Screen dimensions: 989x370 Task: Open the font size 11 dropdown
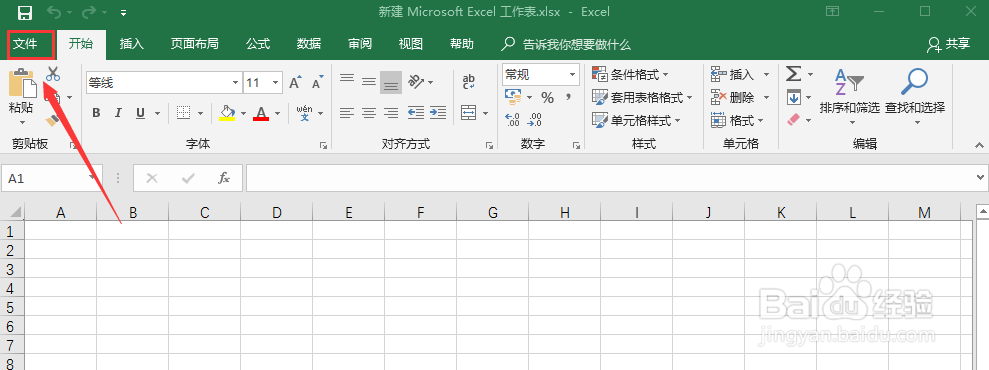tap(276, 83)
